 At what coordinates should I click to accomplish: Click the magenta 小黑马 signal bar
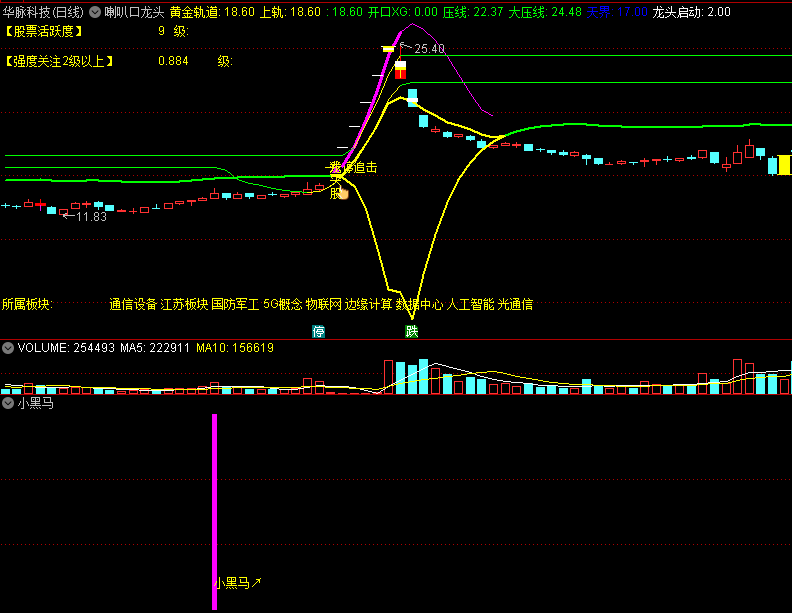point(214,512)
